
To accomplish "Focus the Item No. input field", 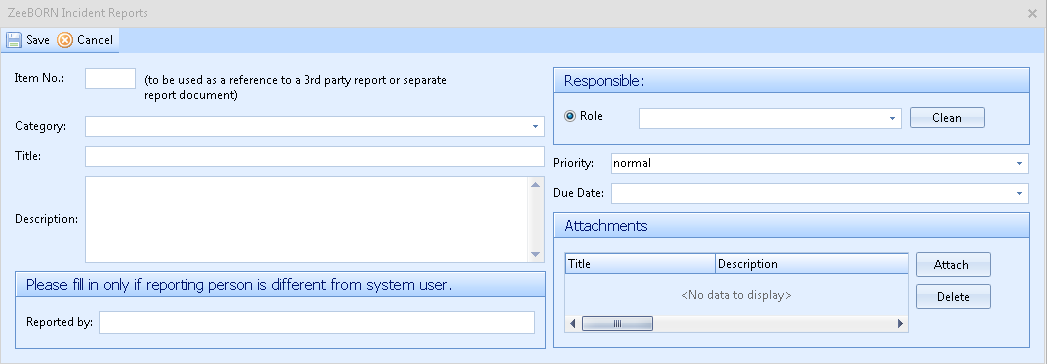I will coord(111,78).
